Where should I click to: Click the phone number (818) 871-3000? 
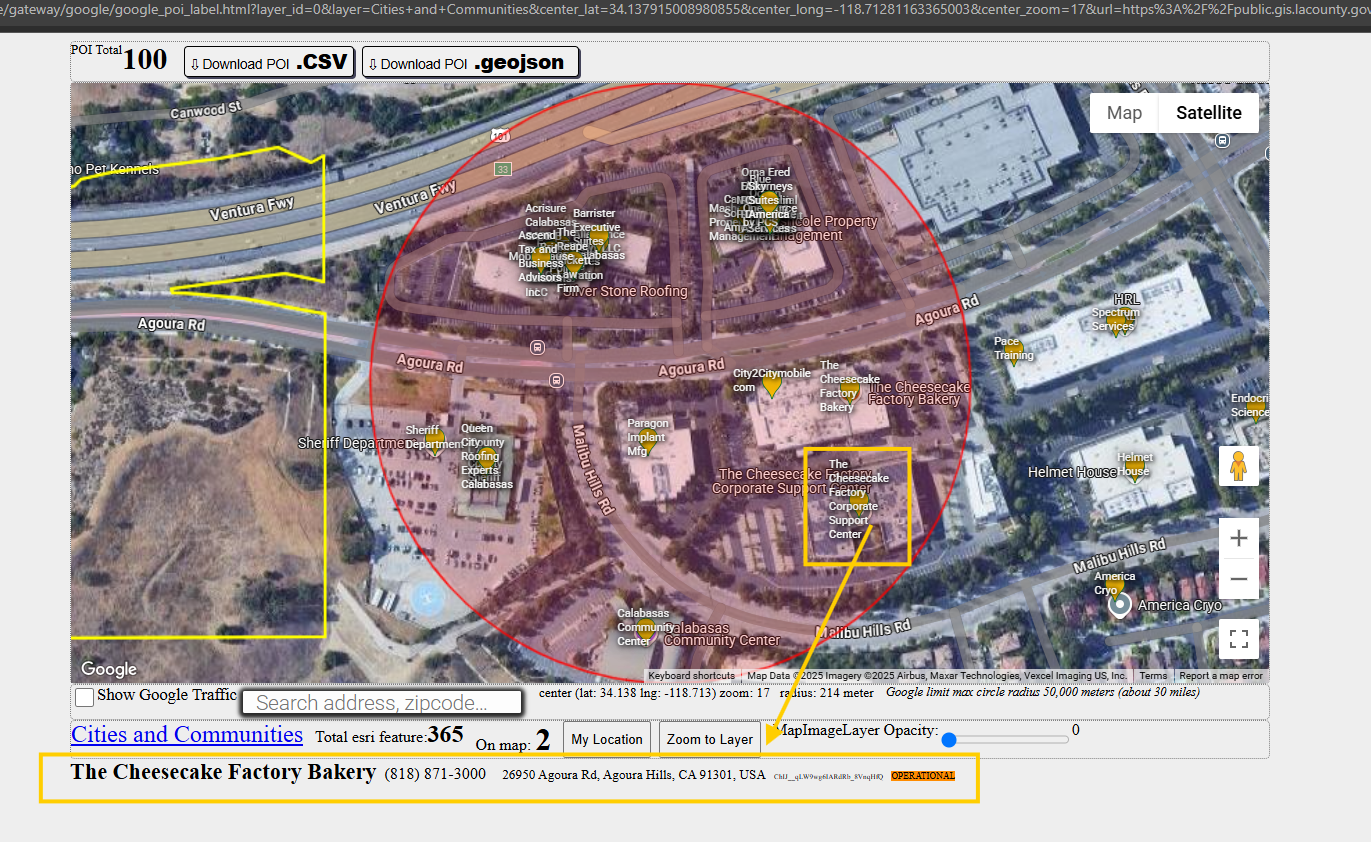click(436, 774)
